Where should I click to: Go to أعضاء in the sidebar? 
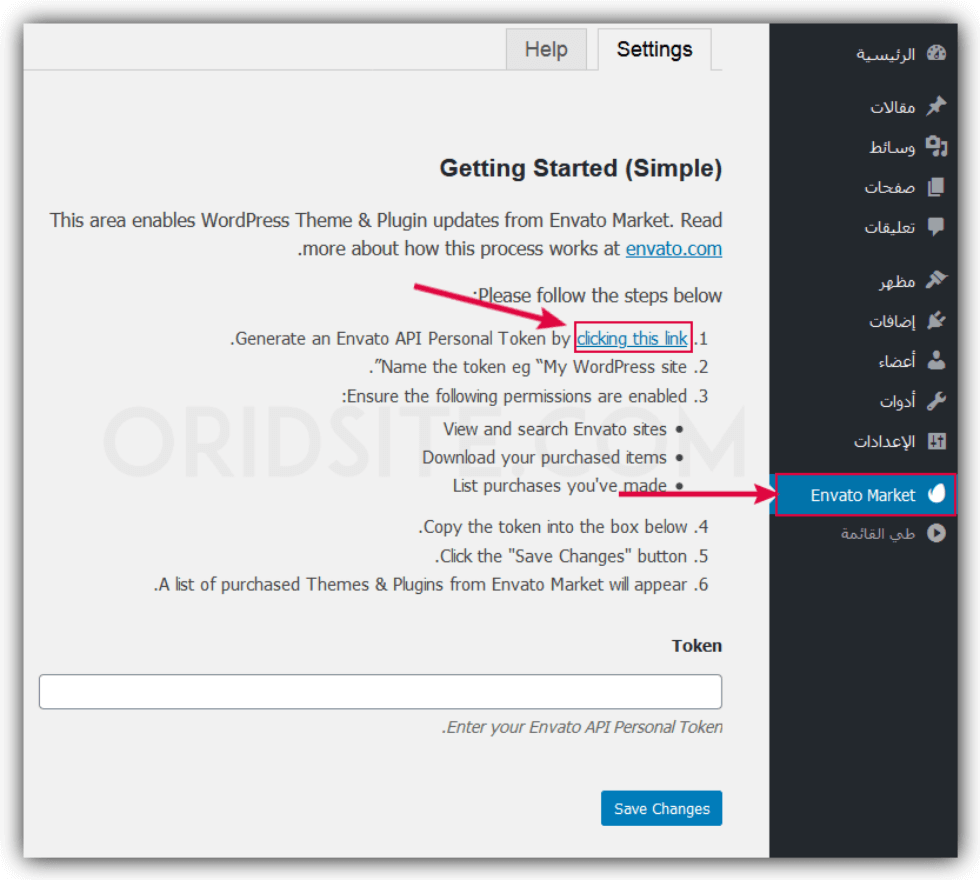(896, 361)
